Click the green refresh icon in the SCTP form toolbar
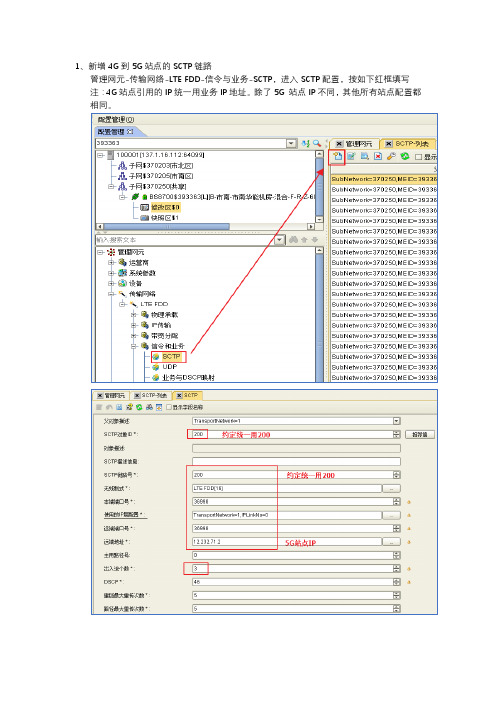 139,407
